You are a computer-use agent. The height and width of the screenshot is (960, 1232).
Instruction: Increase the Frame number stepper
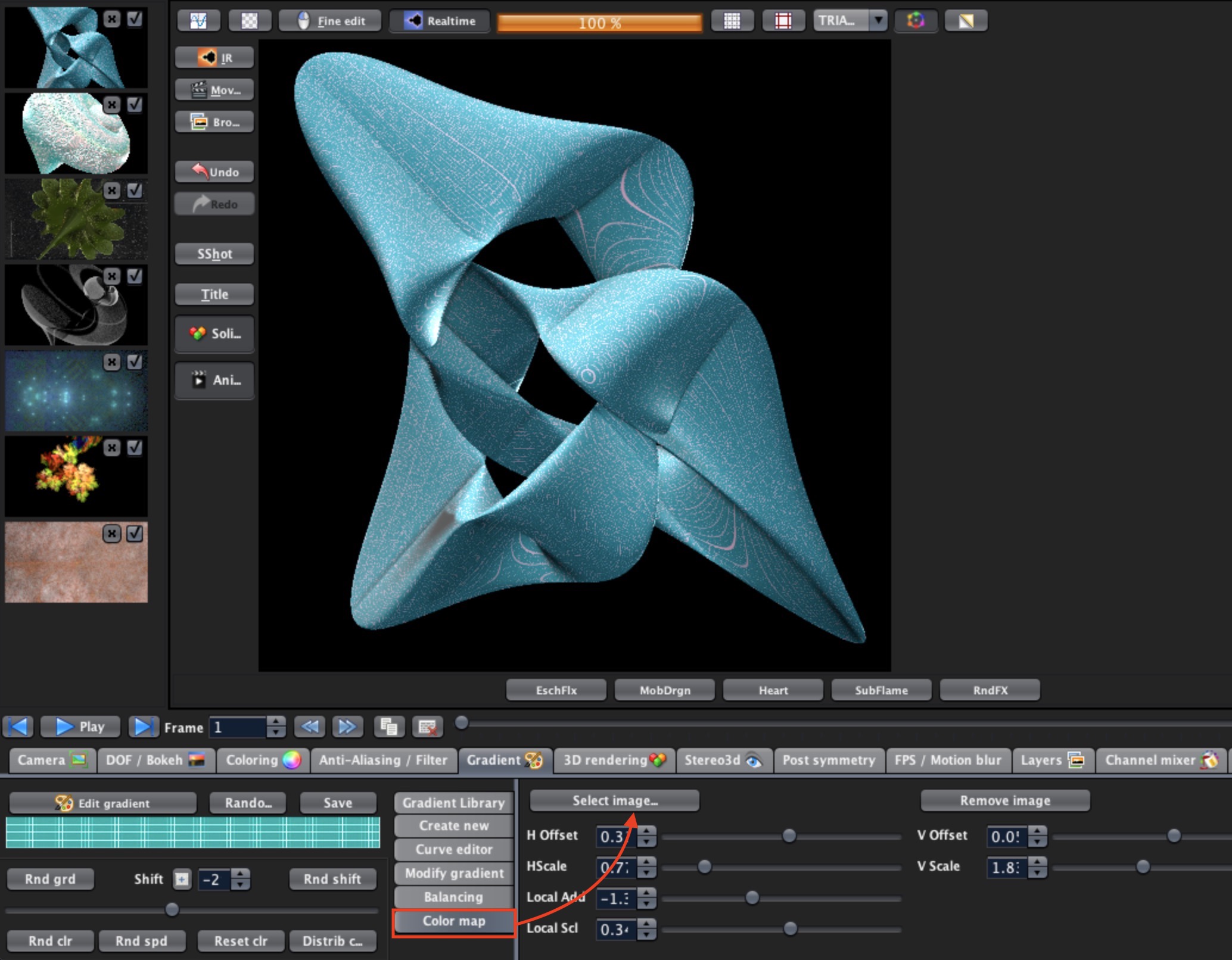pos(275,722)
